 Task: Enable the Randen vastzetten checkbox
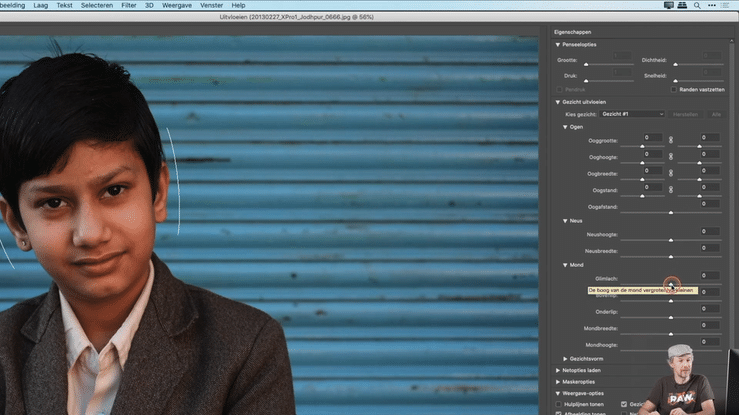674,90
